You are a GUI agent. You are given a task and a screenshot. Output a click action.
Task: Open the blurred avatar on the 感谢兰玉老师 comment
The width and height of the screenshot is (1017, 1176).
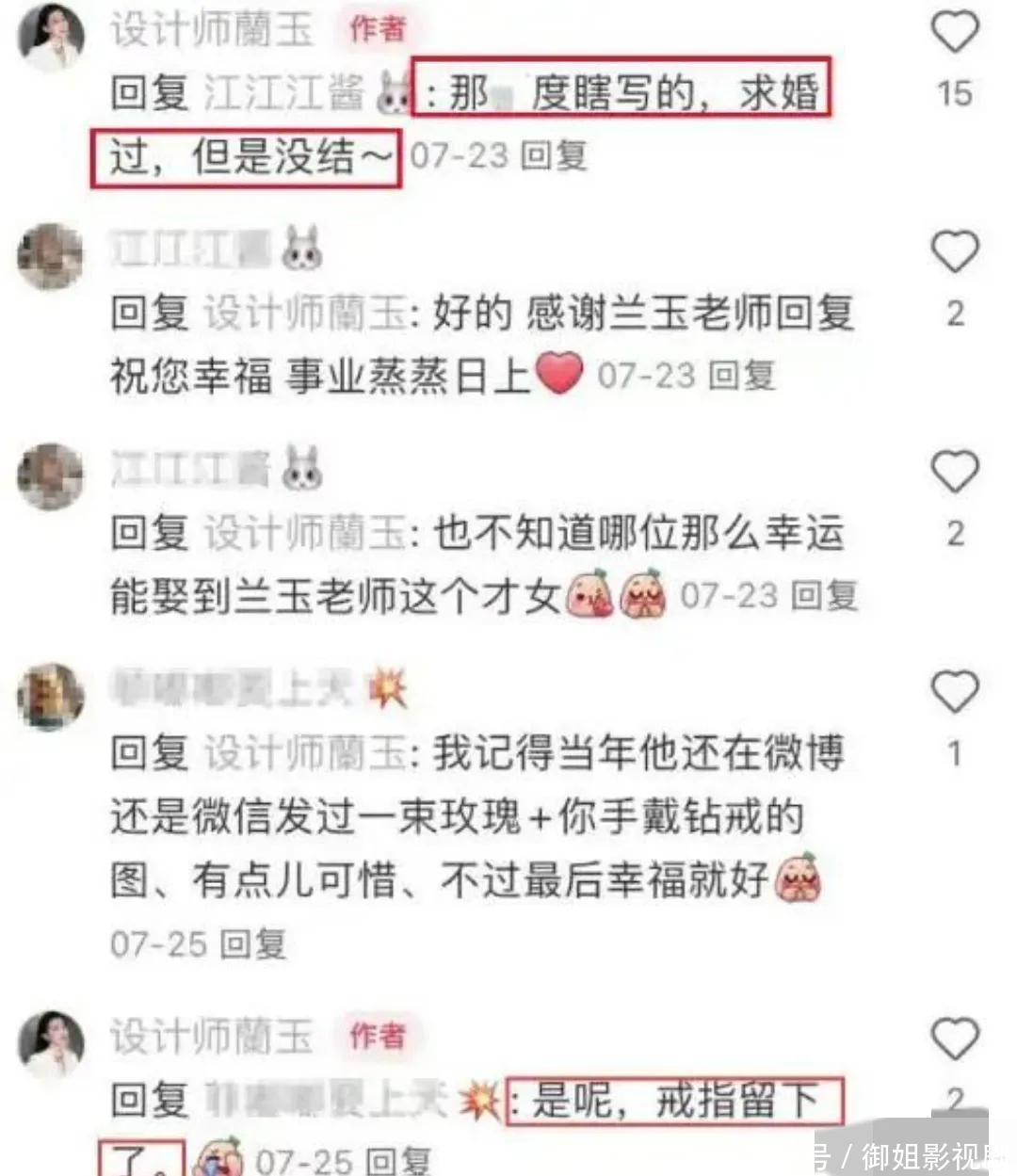coord(51,256)
